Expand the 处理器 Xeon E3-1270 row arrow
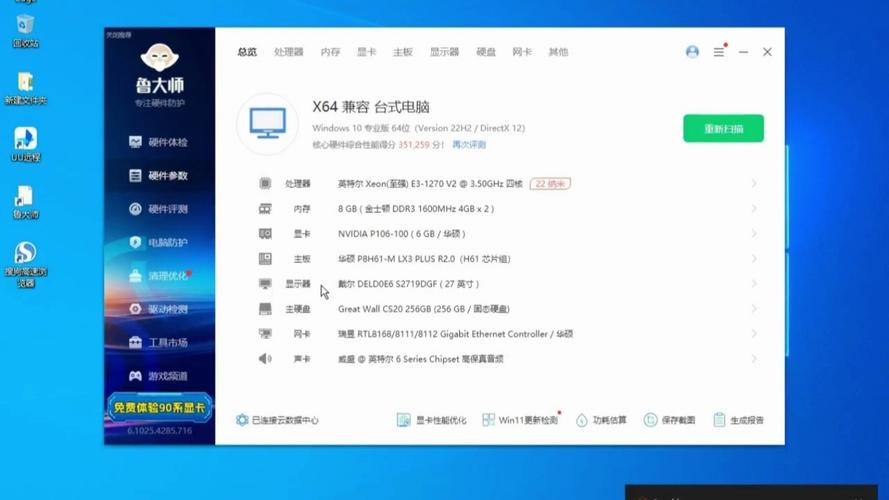889x500 pixels. (754, 184)
